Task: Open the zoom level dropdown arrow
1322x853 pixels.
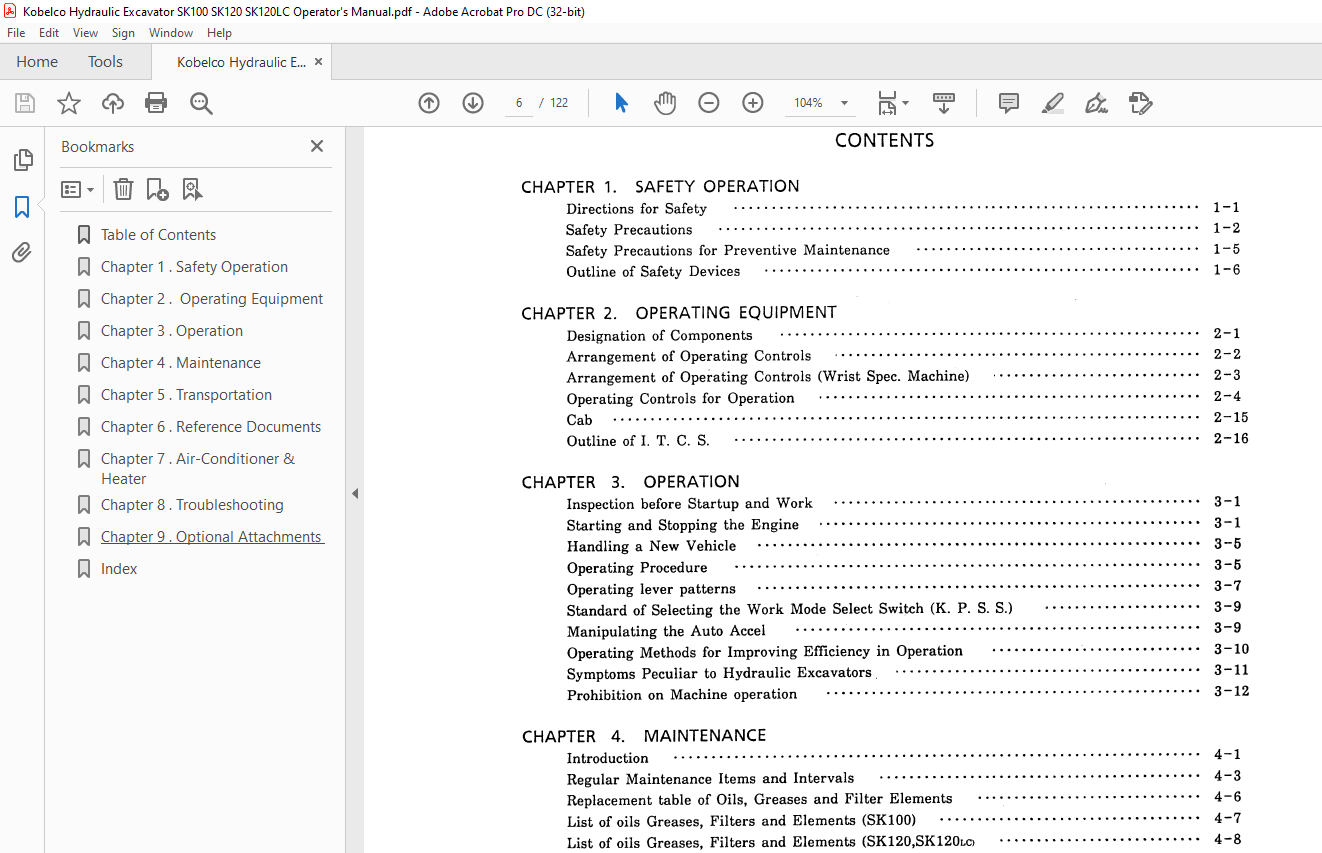Action: click(x=844, y=103)
